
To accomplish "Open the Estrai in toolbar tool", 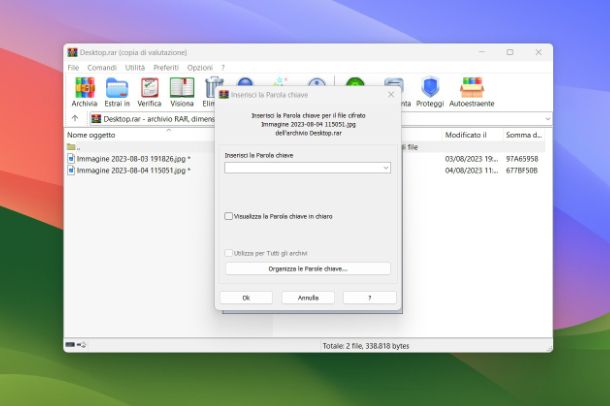I will pyautogui.click(x=117, y=92).
